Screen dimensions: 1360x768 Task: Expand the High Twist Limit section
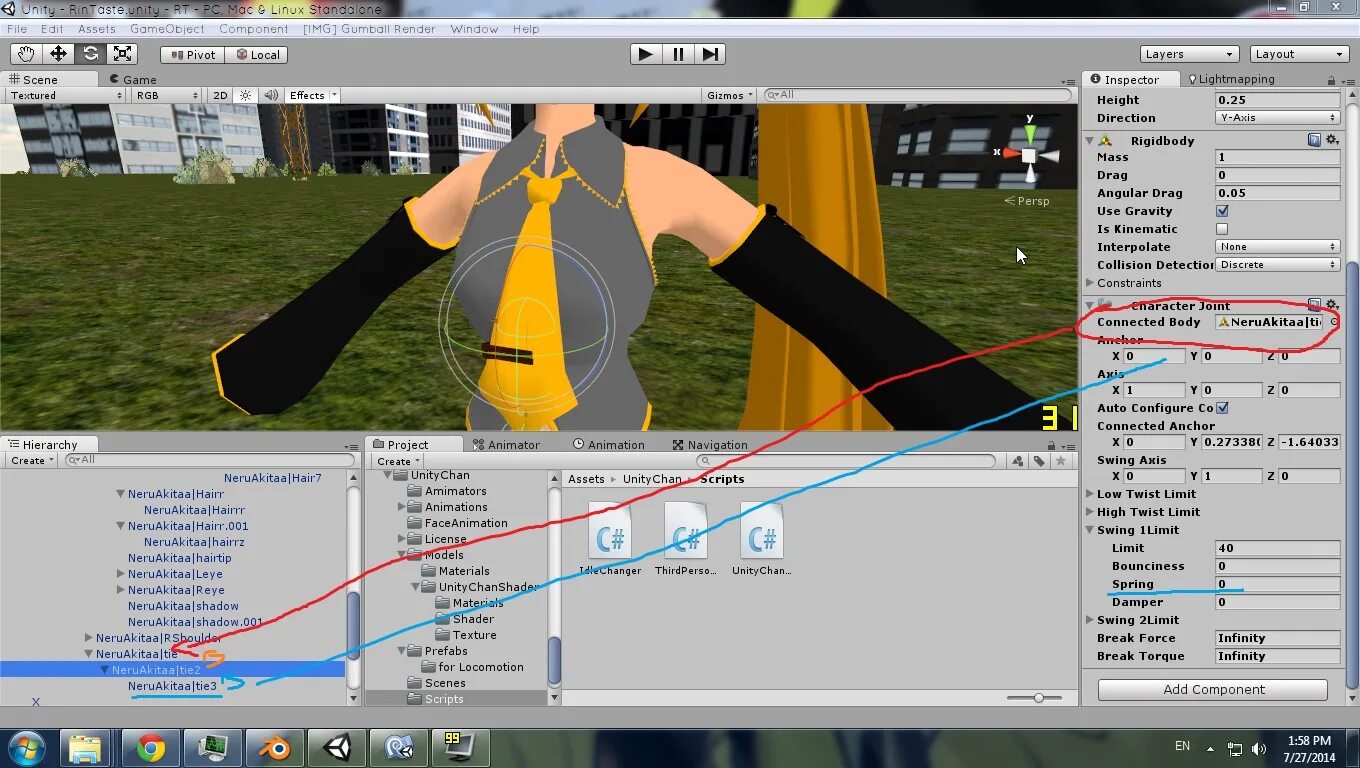point(1091,512)
